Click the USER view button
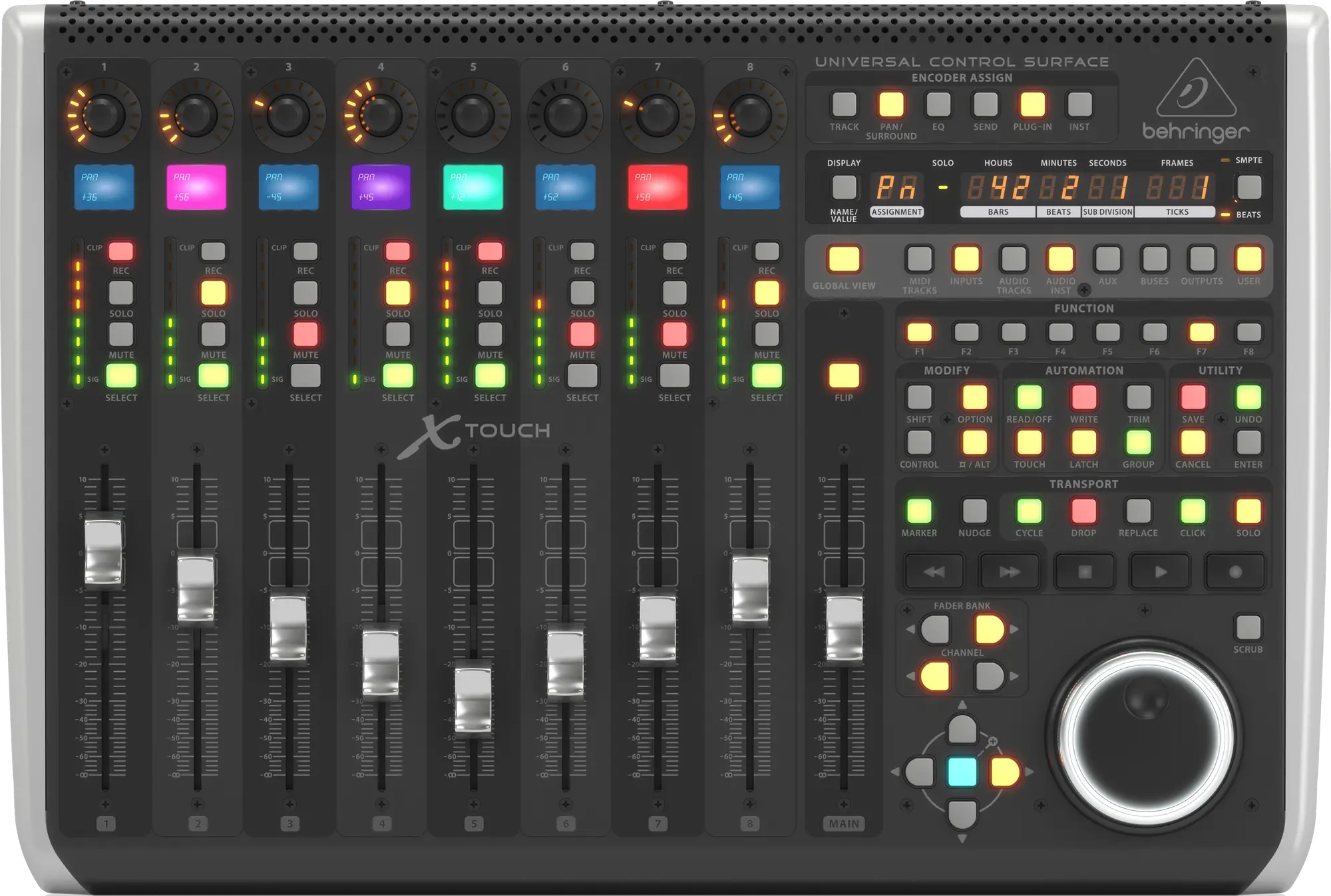1331x896 pixels. [1248, 259]
